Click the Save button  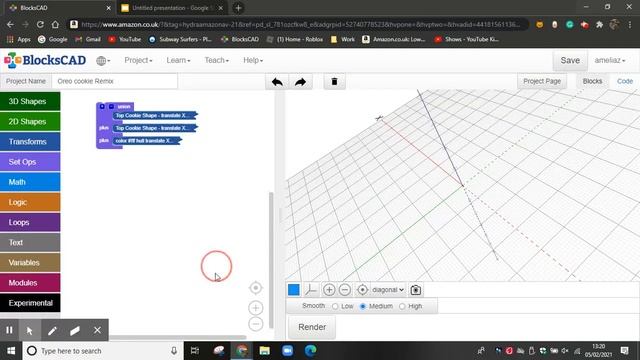(x=570, y=60)
